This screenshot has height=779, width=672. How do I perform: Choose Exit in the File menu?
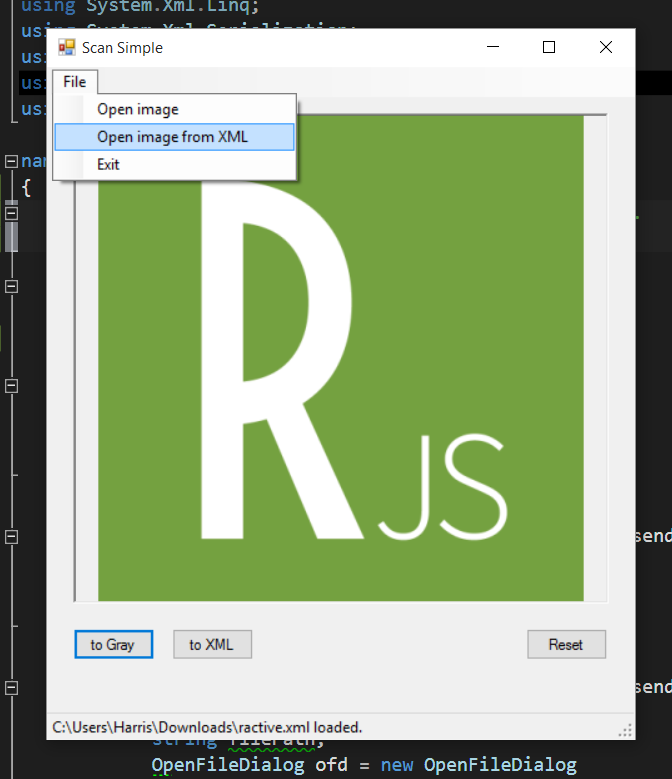coord(174,164)
